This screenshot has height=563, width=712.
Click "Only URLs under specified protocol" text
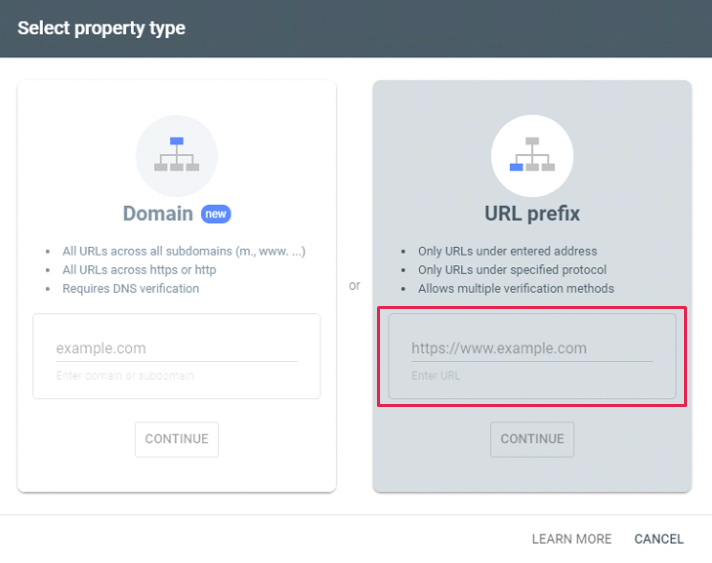coord(512,270)
